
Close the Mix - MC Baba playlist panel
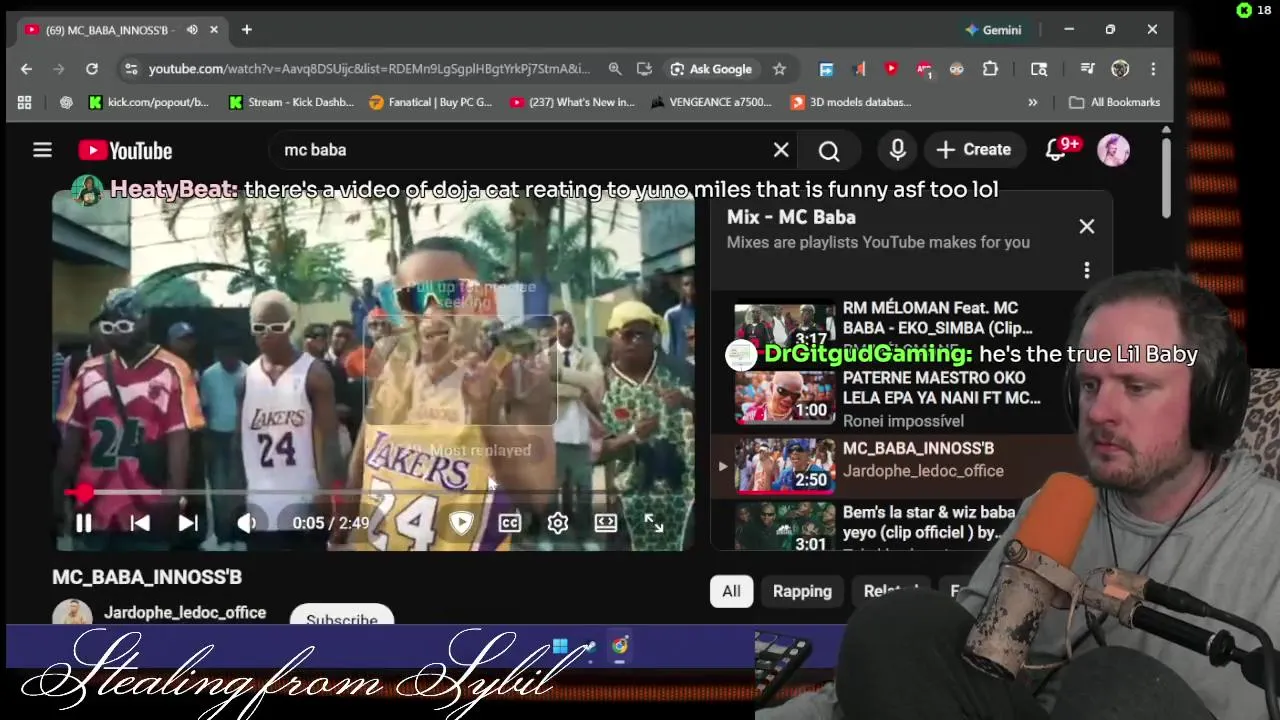tap(1087, 227)
